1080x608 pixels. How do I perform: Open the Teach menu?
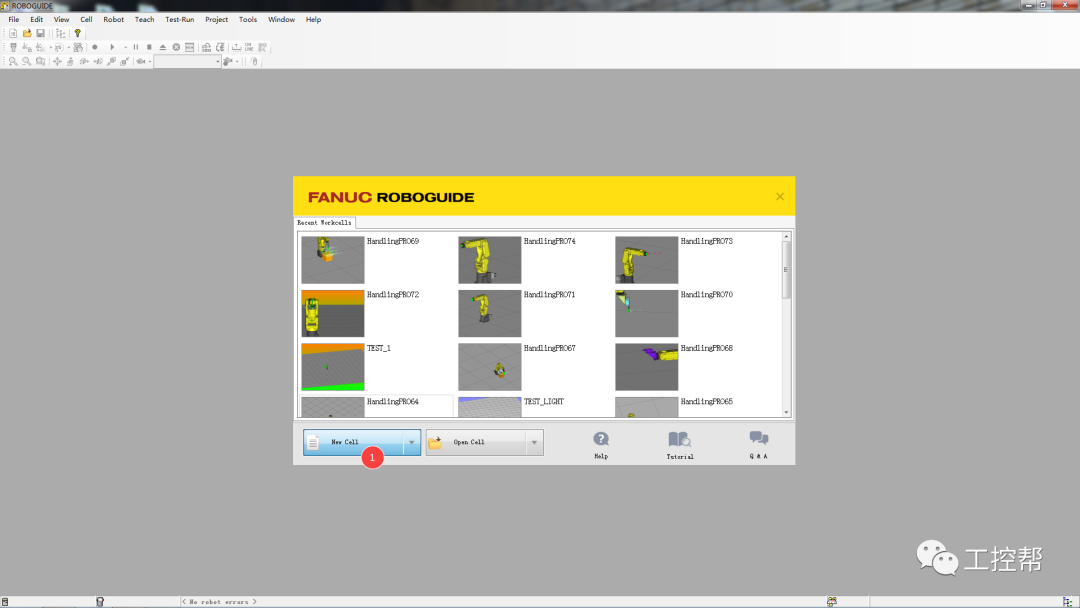click(145, 19)
